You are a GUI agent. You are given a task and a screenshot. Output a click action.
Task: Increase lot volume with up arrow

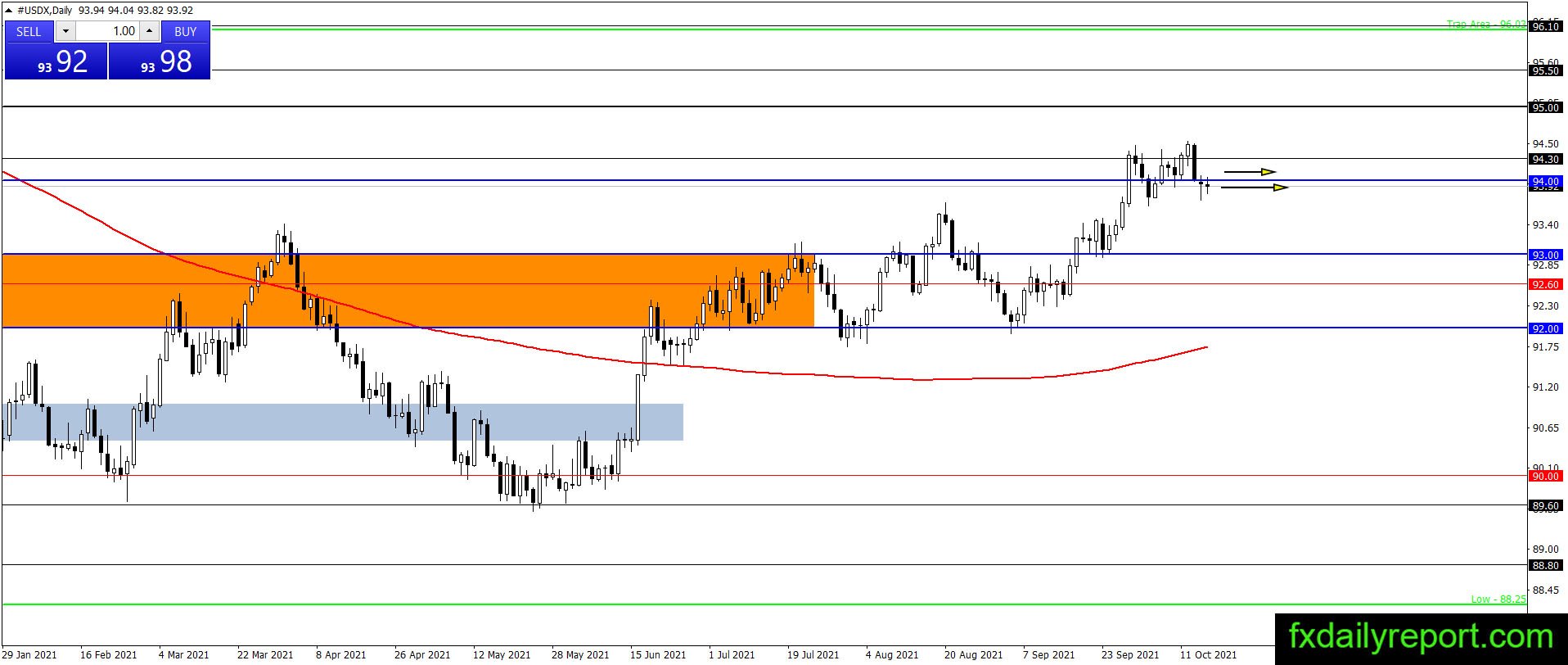149,31
